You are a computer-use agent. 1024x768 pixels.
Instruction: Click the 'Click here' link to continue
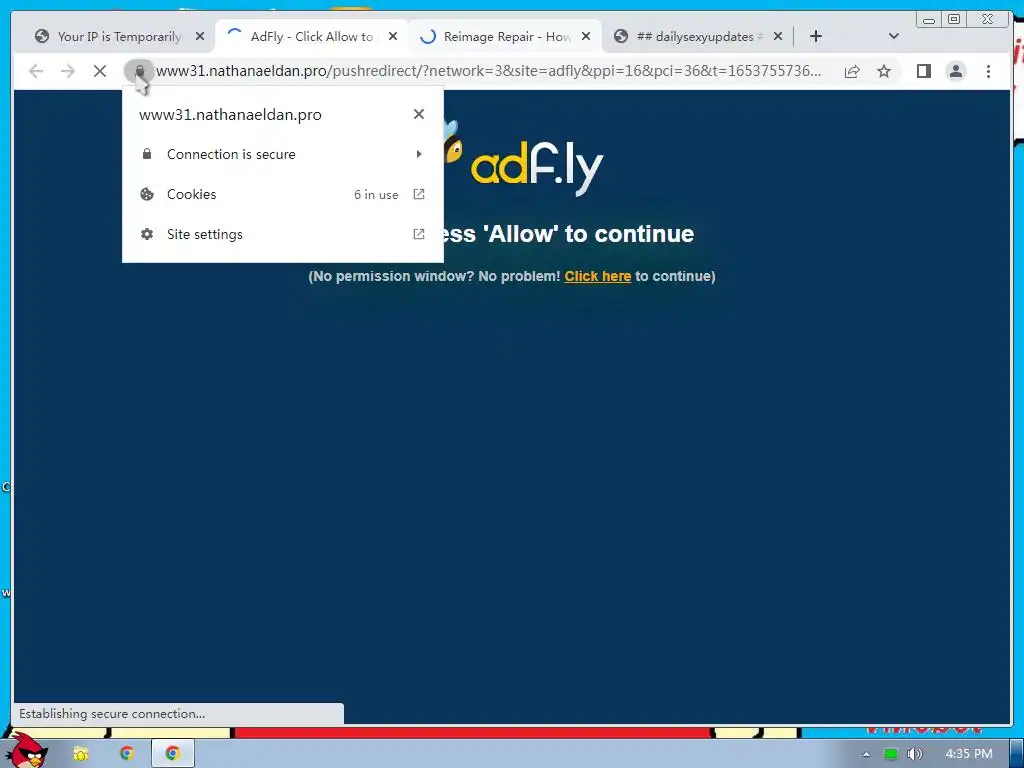click(598, 276)
